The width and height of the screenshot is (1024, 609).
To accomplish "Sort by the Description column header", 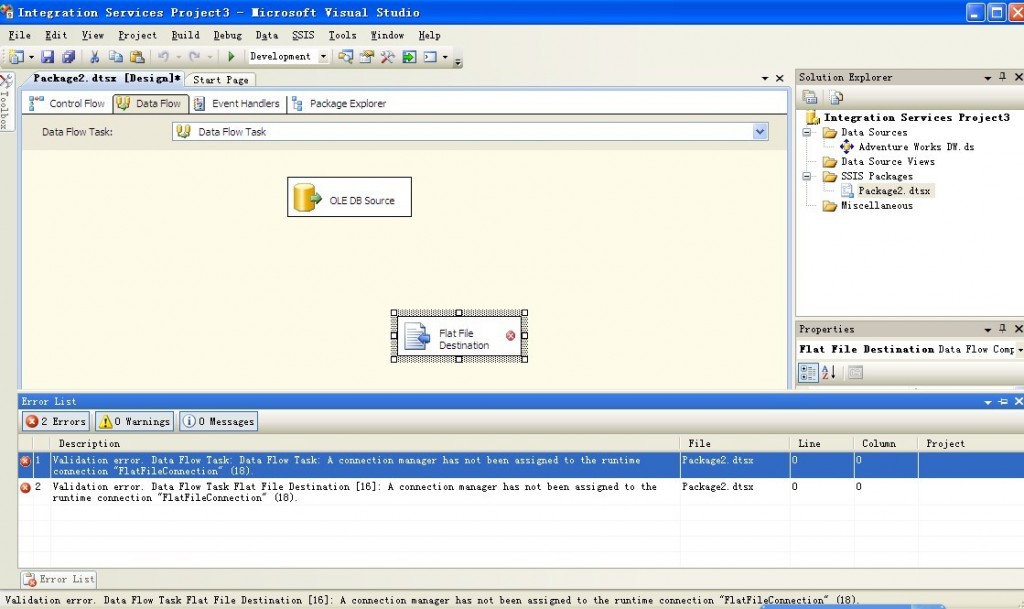I will click(365, 443).
